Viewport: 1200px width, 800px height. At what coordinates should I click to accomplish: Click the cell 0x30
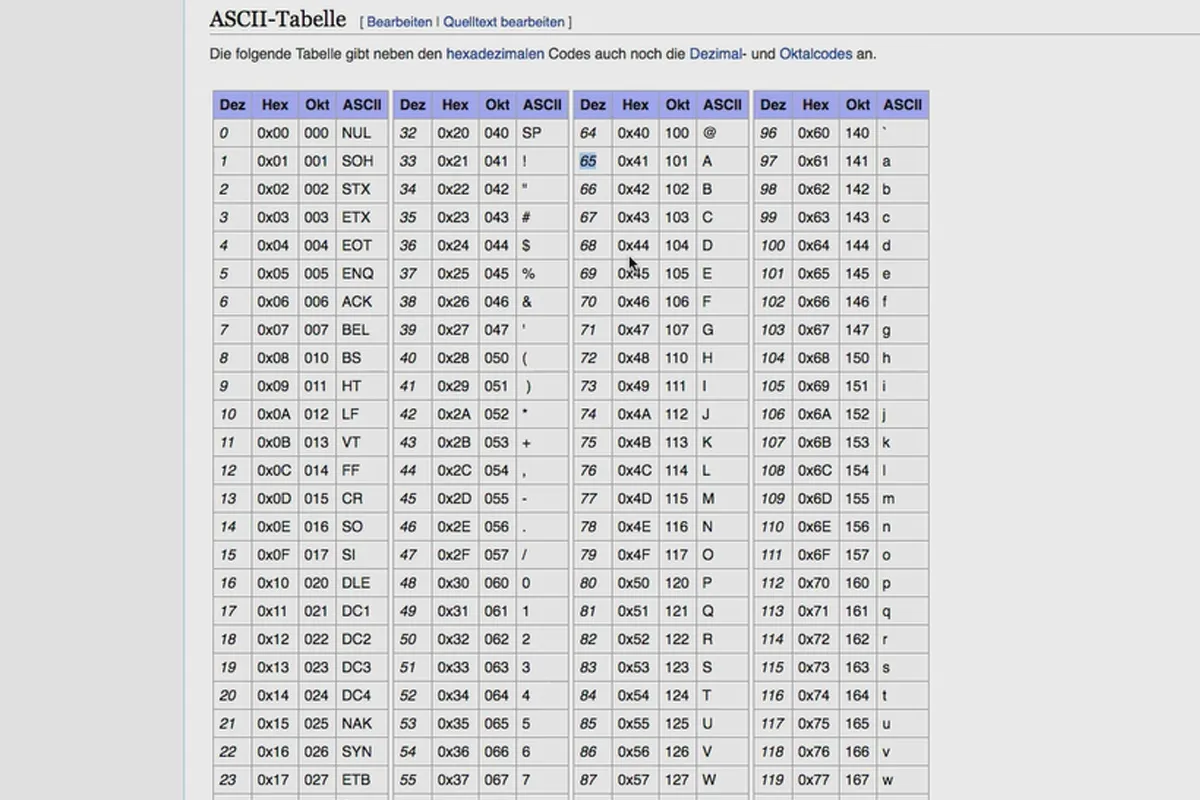click(x=454, y=583)
